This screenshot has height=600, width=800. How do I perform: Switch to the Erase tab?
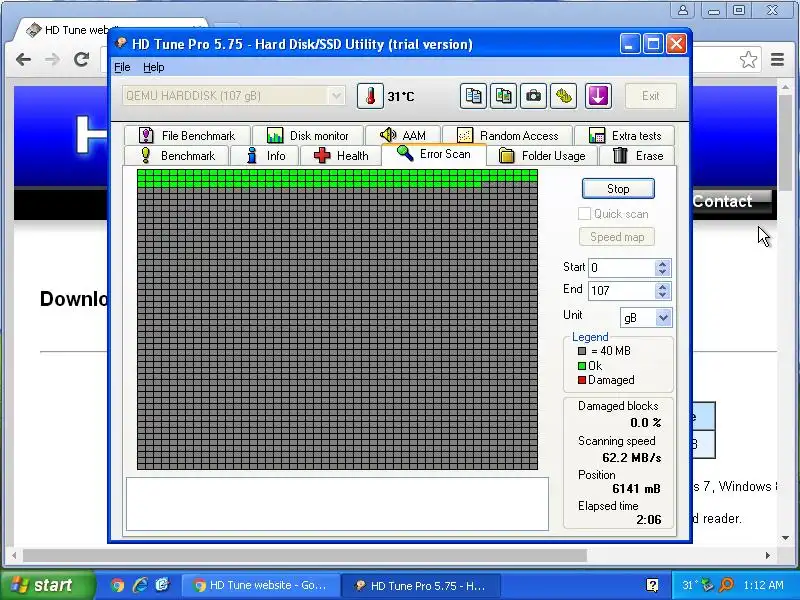click(637, 156)
